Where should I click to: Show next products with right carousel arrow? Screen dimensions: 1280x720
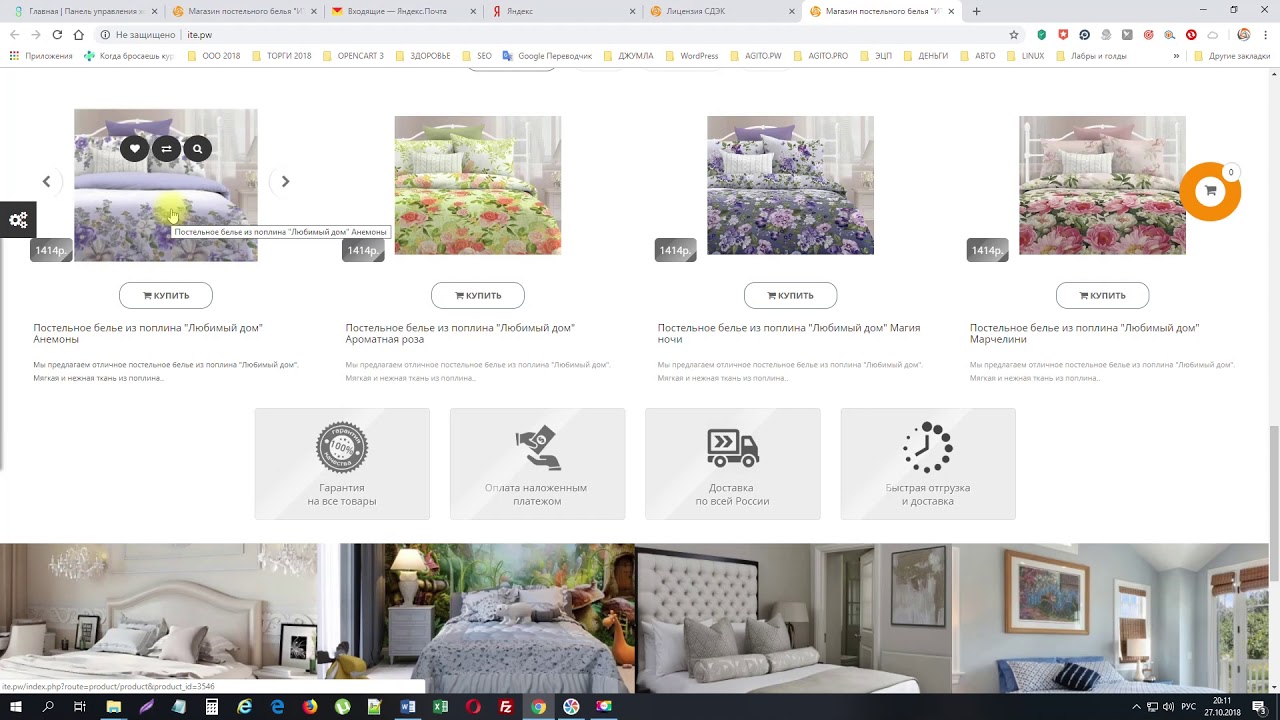click(x=285, y=181)
